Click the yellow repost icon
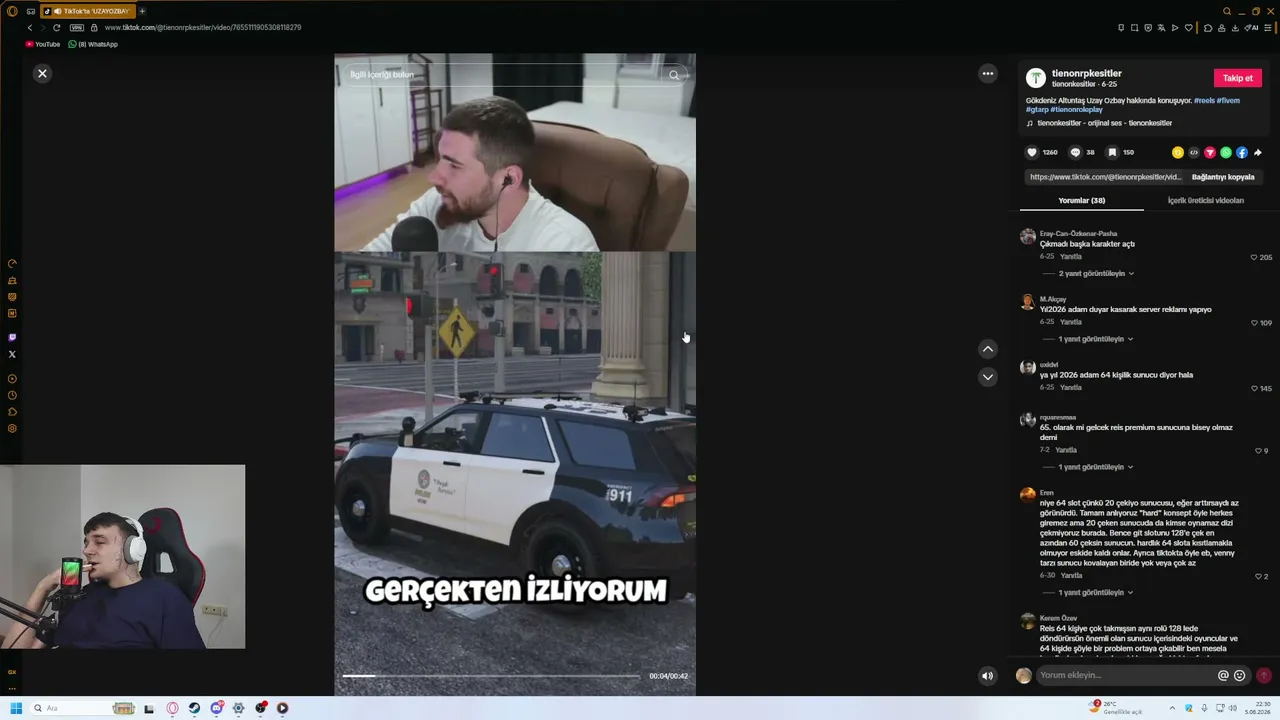The image size is (1280, 720). 1178,152
